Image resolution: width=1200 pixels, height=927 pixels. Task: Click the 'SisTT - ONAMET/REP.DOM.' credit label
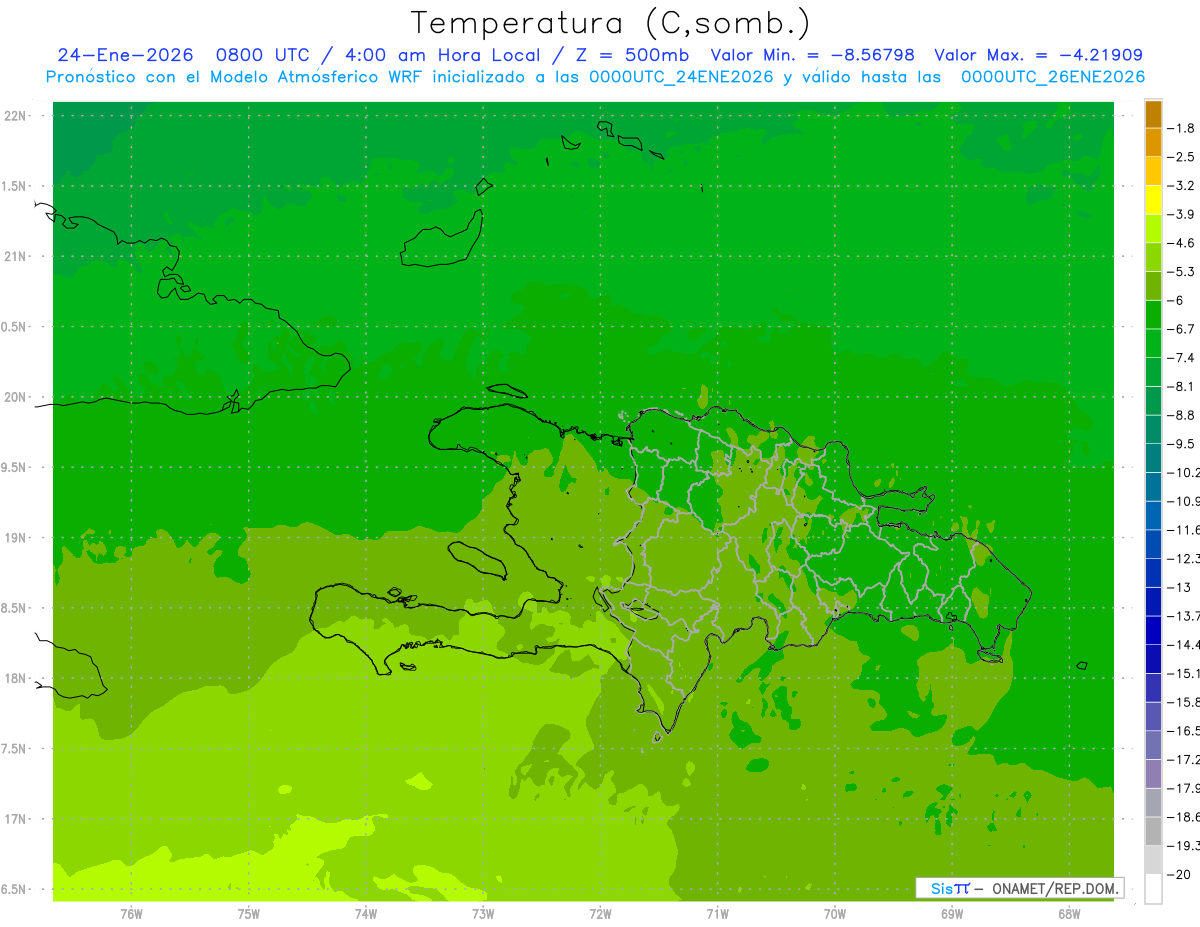tap(1020, 888)
